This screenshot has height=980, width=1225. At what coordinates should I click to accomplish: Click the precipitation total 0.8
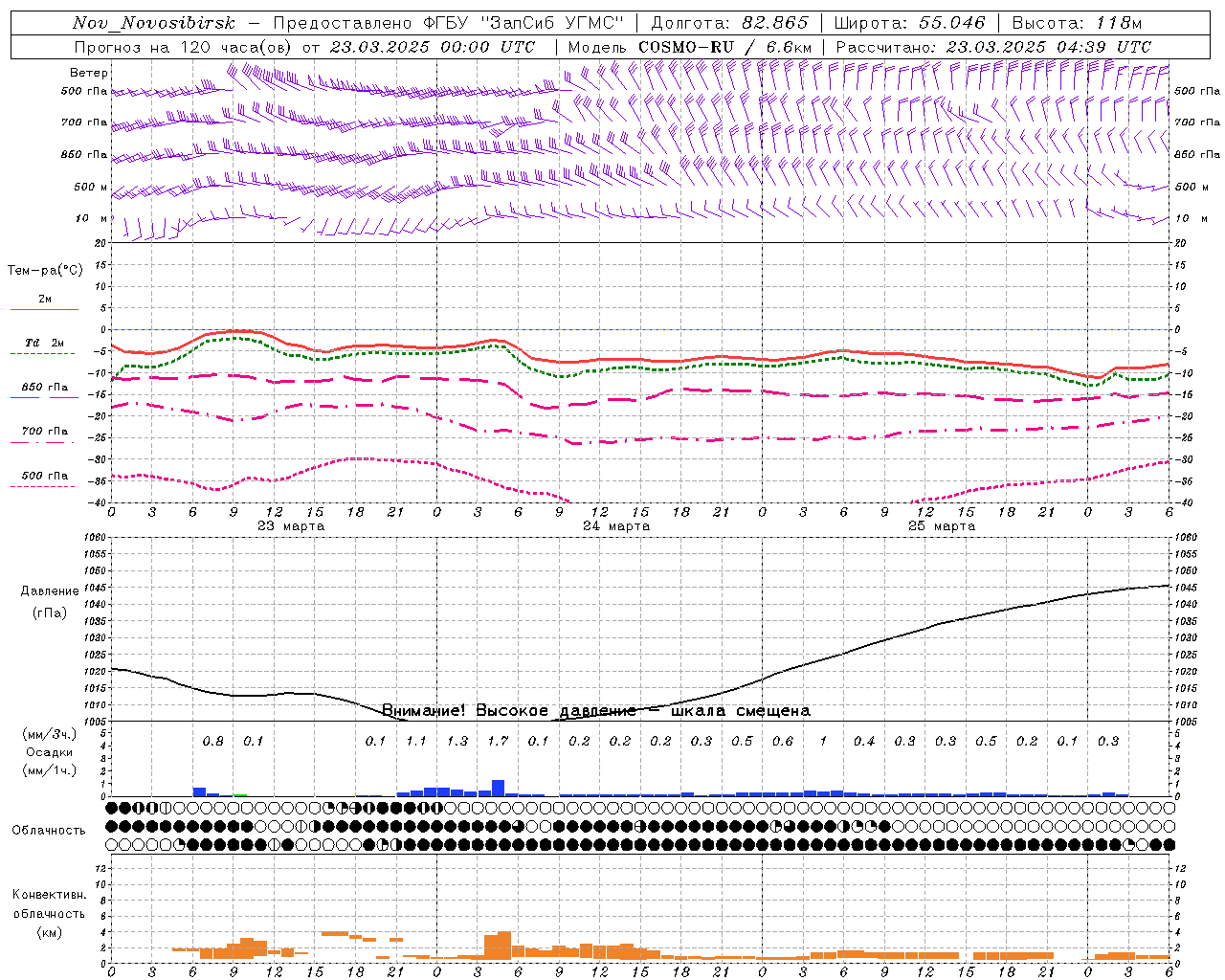(212, 742)
